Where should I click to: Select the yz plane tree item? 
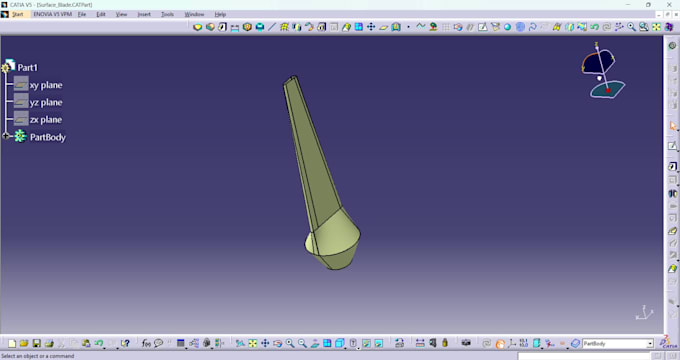(46, 102)
